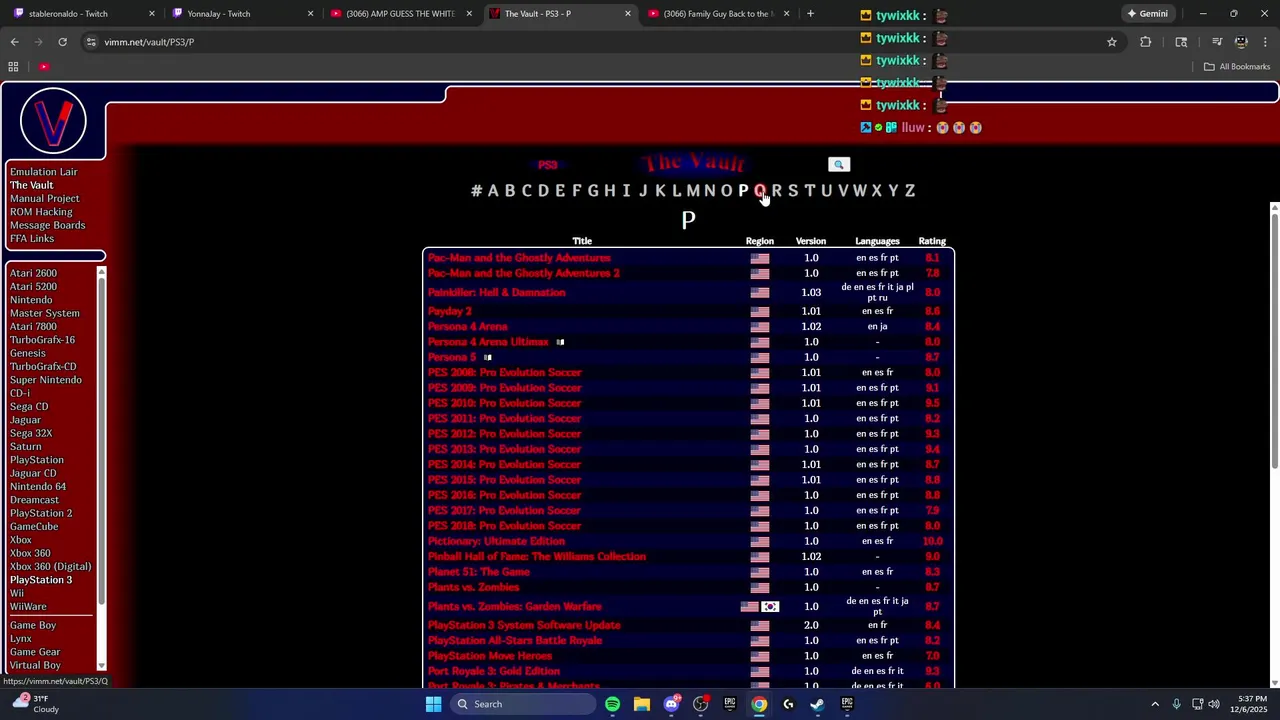This screenshot has height=720, width=1280.
Task: Click the Region column header
Action: click(759, 241)
